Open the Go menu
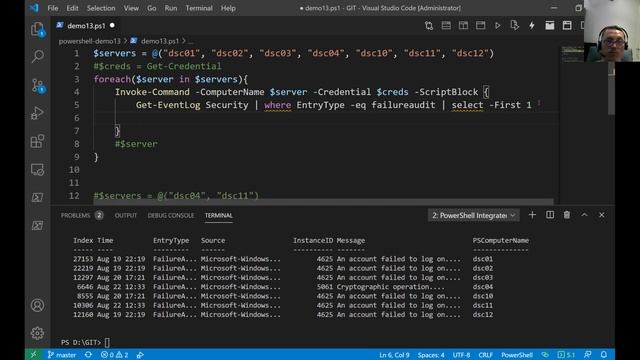The width and height of the screenshot is (640, 360). click(151, 8)
